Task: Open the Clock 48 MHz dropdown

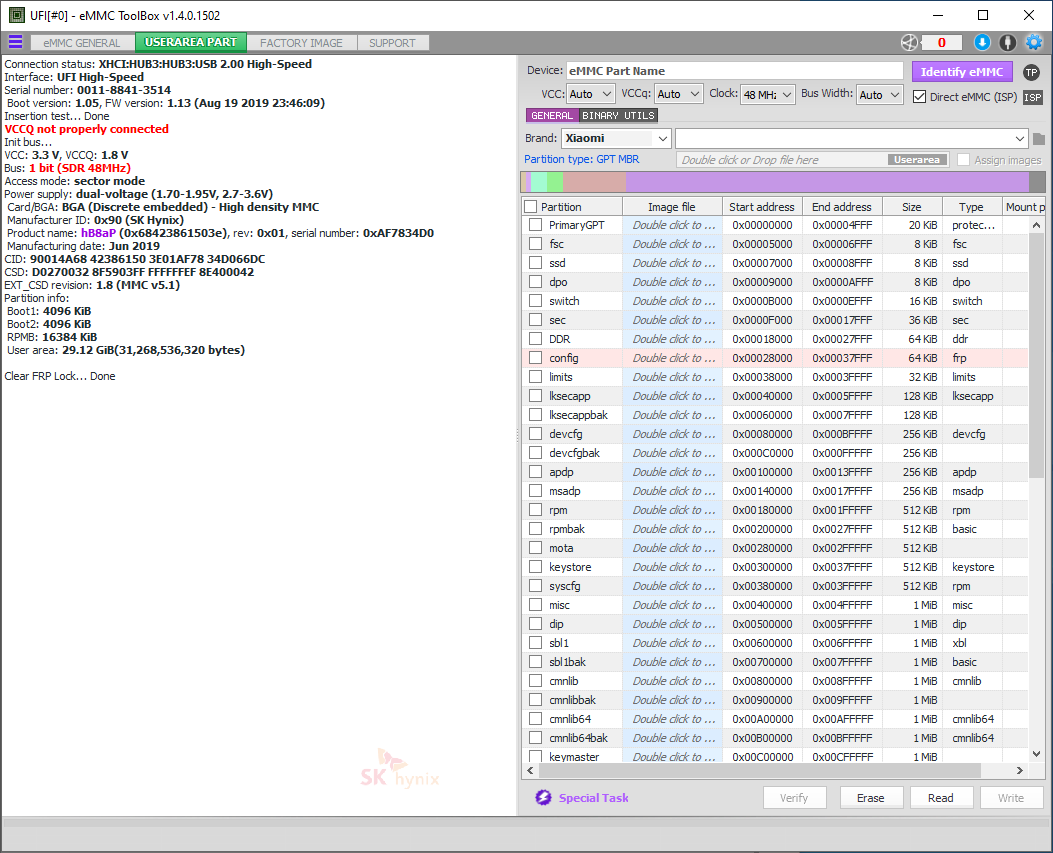Action: pyautogui.click(x=768, y=95)
